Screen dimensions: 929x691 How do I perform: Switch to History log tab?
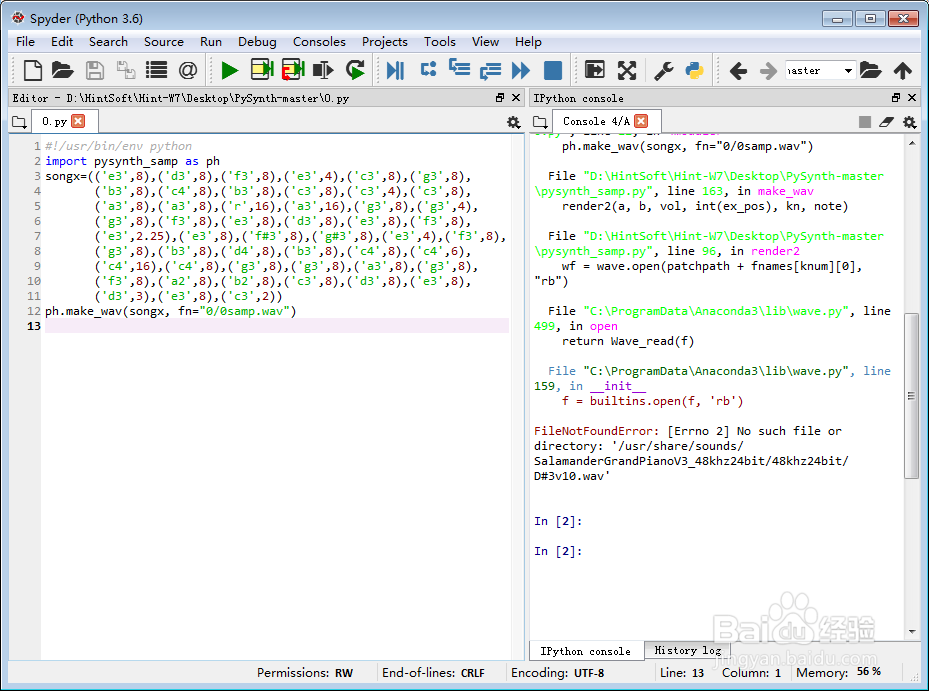click(687, 650)
